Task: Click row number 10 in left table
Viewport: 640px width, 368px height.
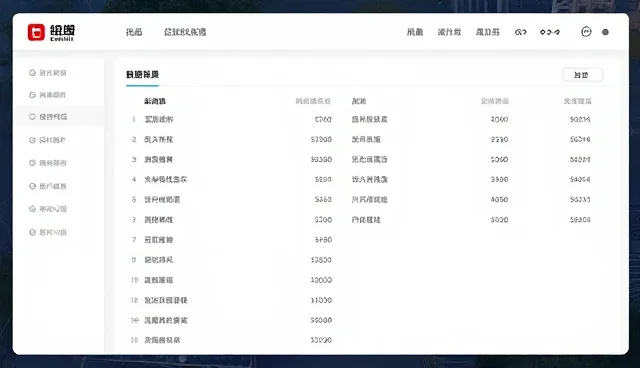Action: tap(134, 280)
